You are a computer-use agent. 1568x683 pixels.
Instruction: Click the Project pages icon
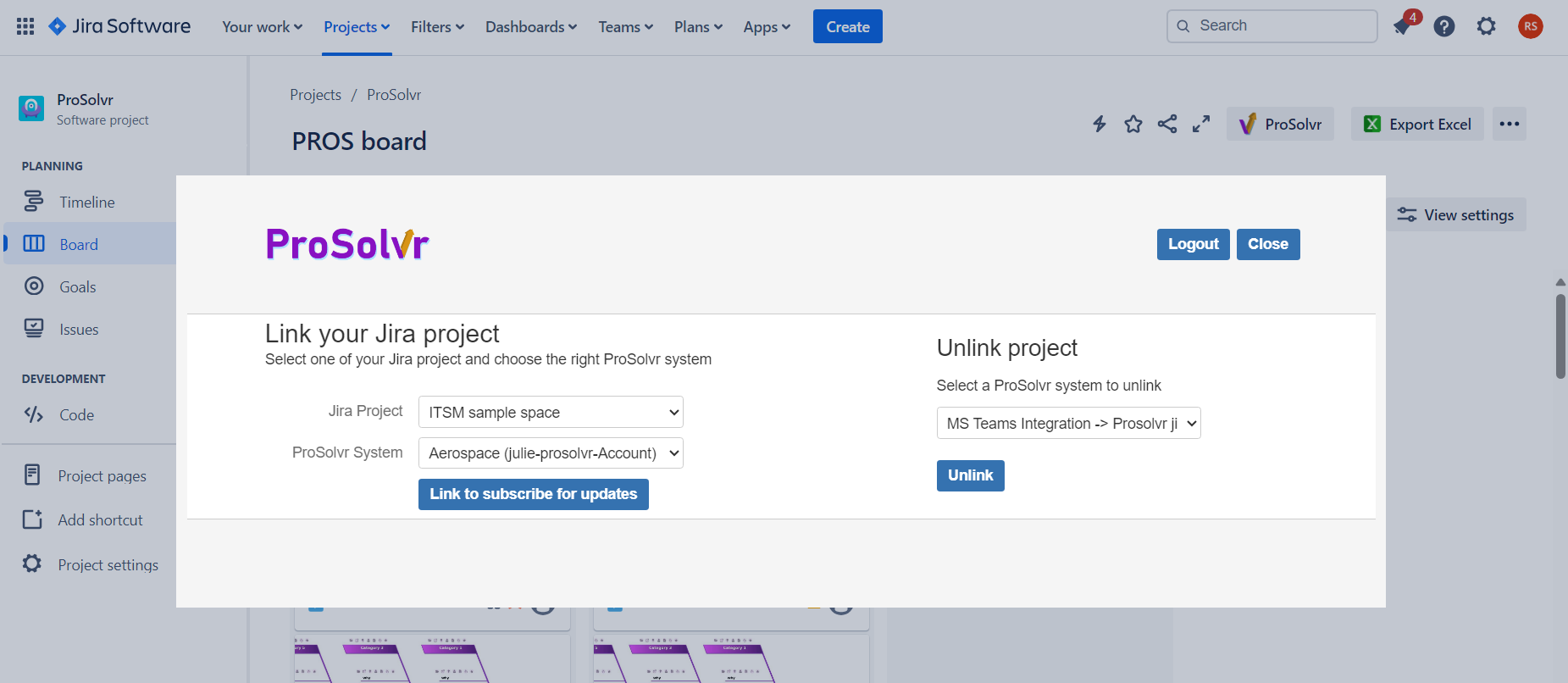(x=32, y=475)
